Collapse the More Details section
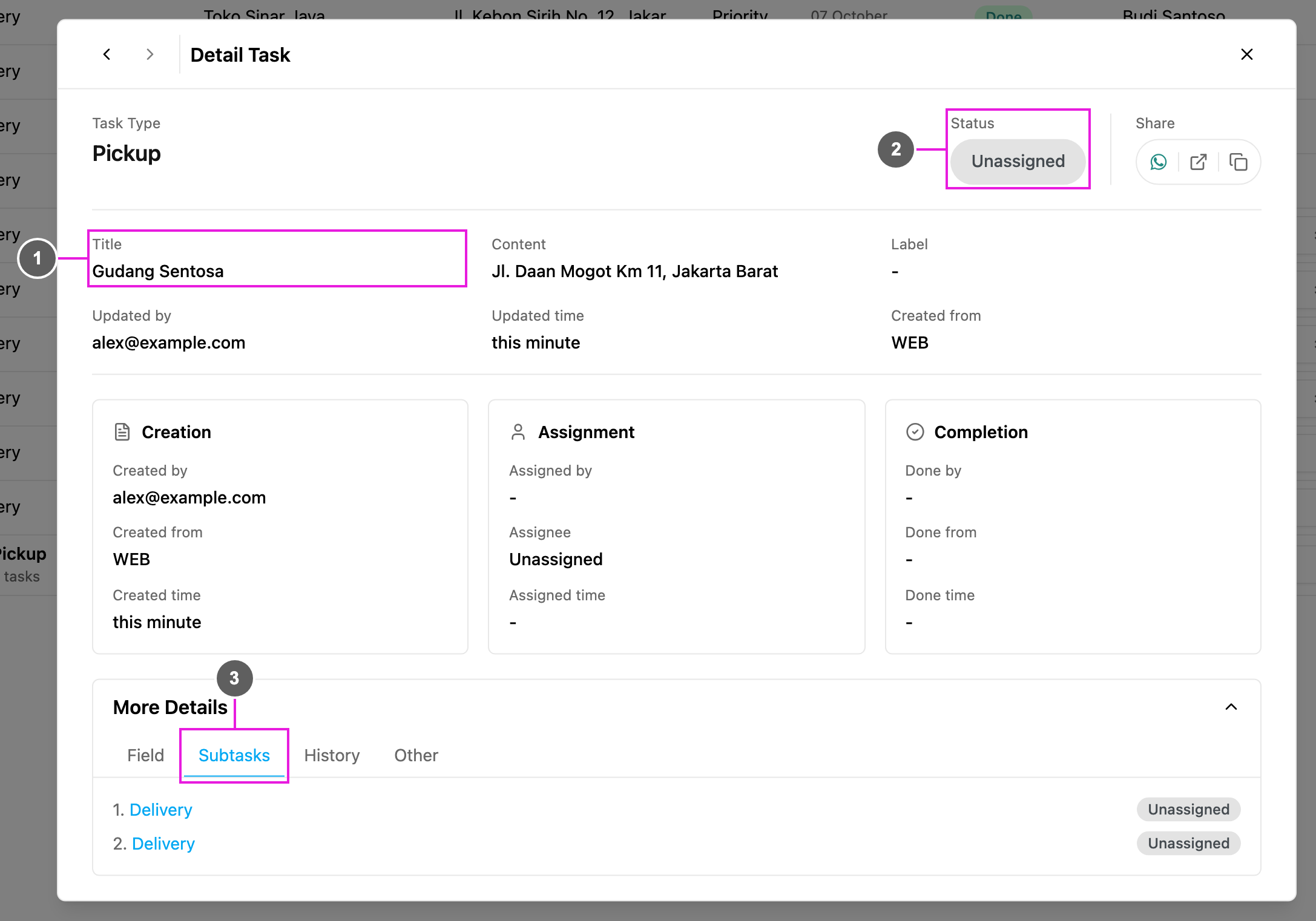 1231,707
